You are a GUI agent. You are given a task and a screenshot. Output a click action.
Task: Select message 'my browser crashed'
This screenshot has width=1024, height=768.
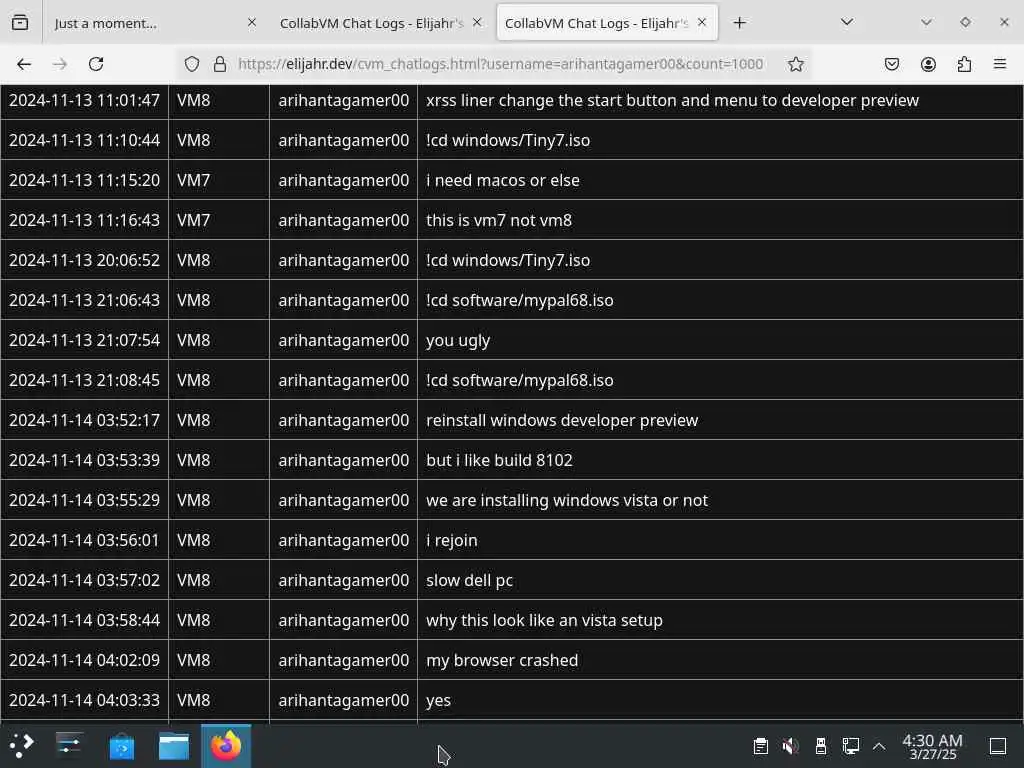tap(502, 660)
